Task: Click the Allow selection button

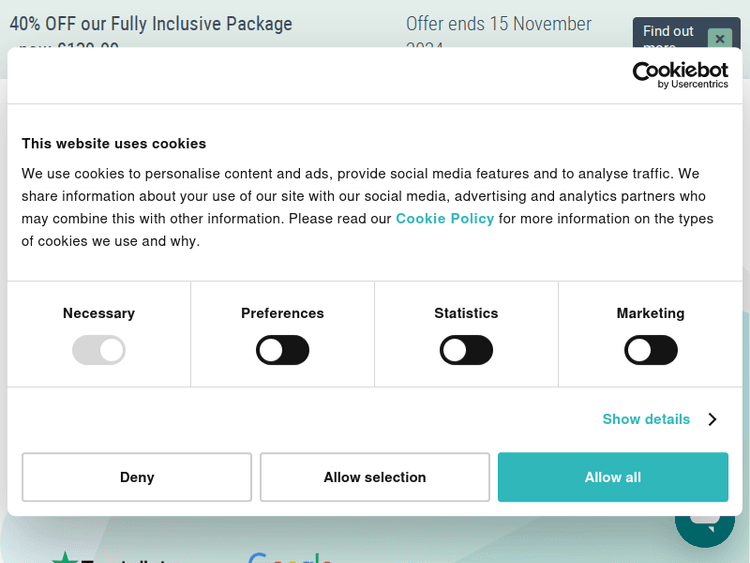Action: (375, 477)
